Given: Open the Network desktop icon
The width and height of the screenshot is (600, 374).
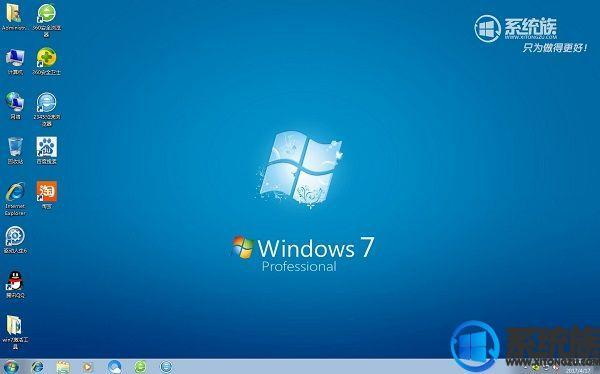Looking at the screenshot, I should 15,106.
